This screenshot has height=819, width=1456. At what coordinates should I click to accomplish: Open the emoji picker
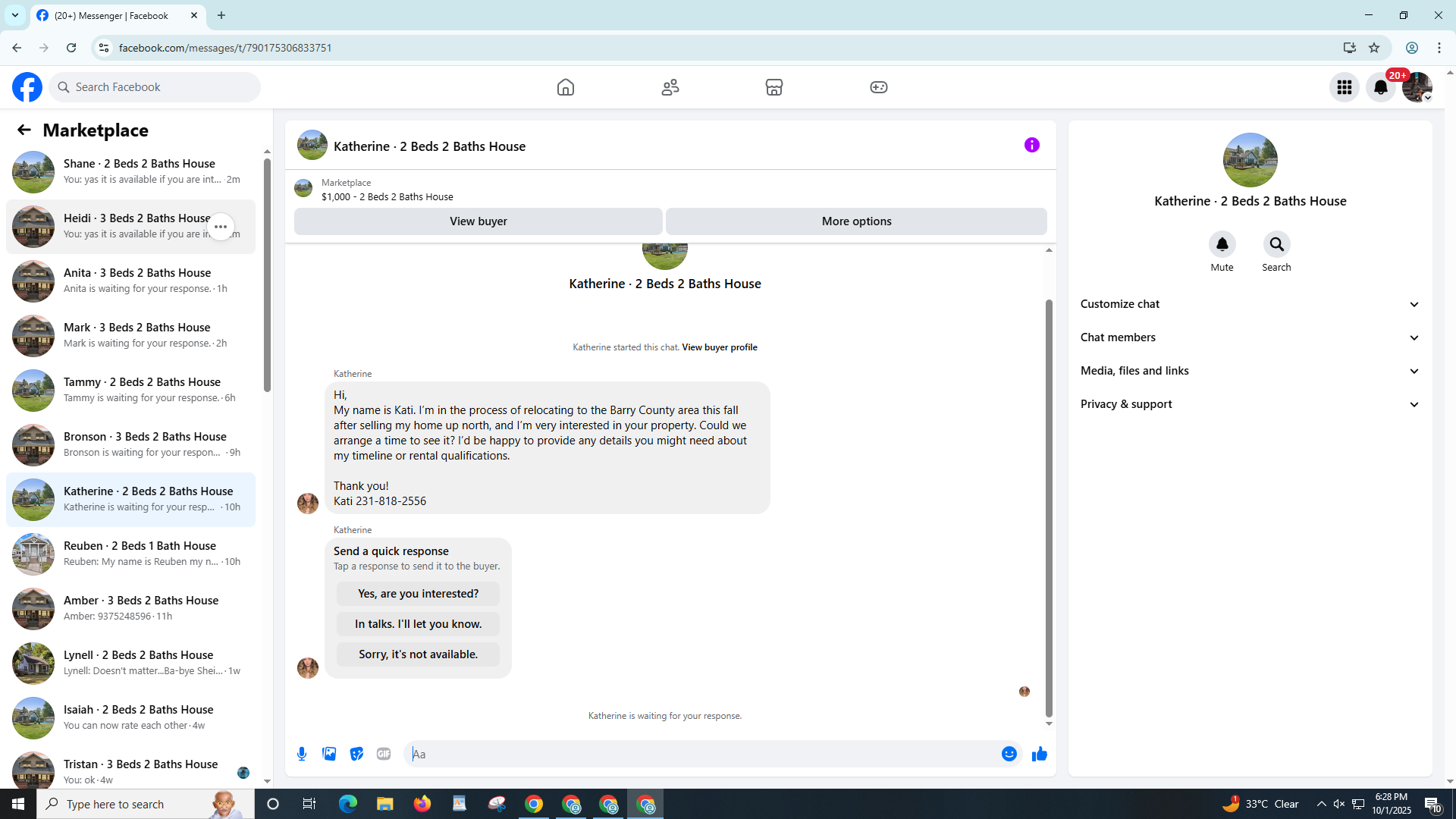tap(1009, 754)
